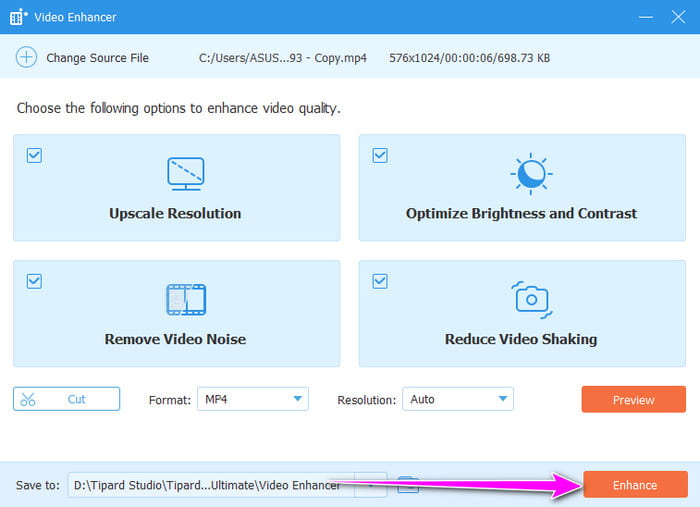Uncheck the Optimize Brightness and Contrast checkbox
Viewport: 700px width, 507px height.
379,155
